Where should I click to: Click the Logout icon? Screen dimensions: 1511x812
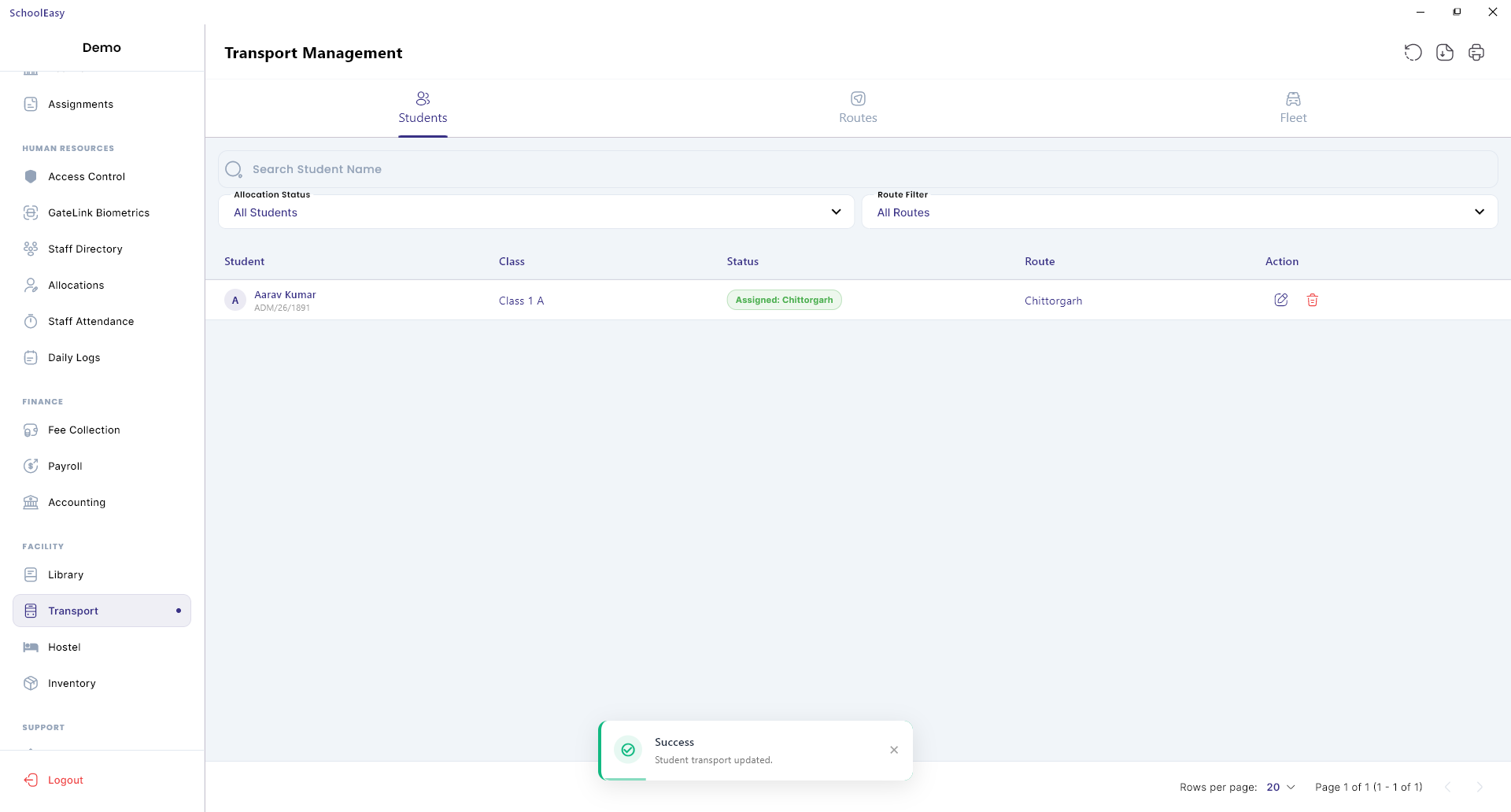(31, 780)
